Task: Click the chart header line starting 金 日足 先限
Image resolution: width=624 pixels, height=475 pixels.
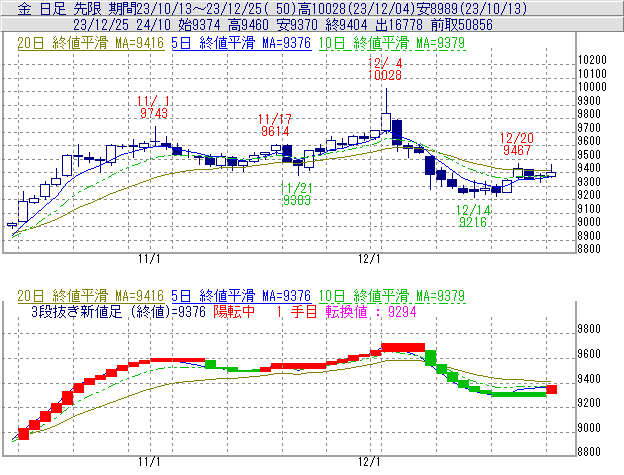Action: point(272,8)
